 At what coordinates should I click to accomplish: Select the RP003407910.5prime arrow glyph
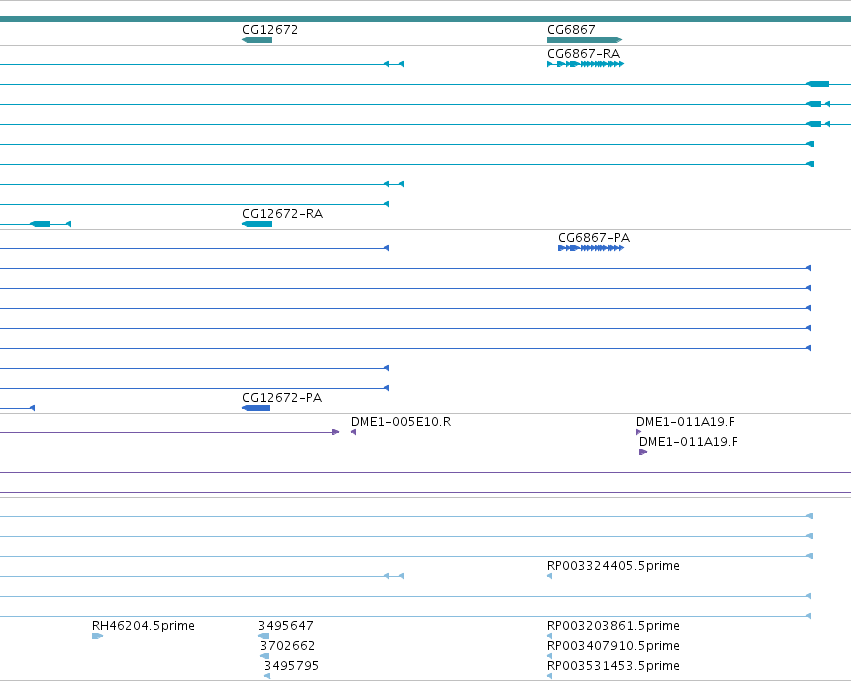click(x=549, y=656)
